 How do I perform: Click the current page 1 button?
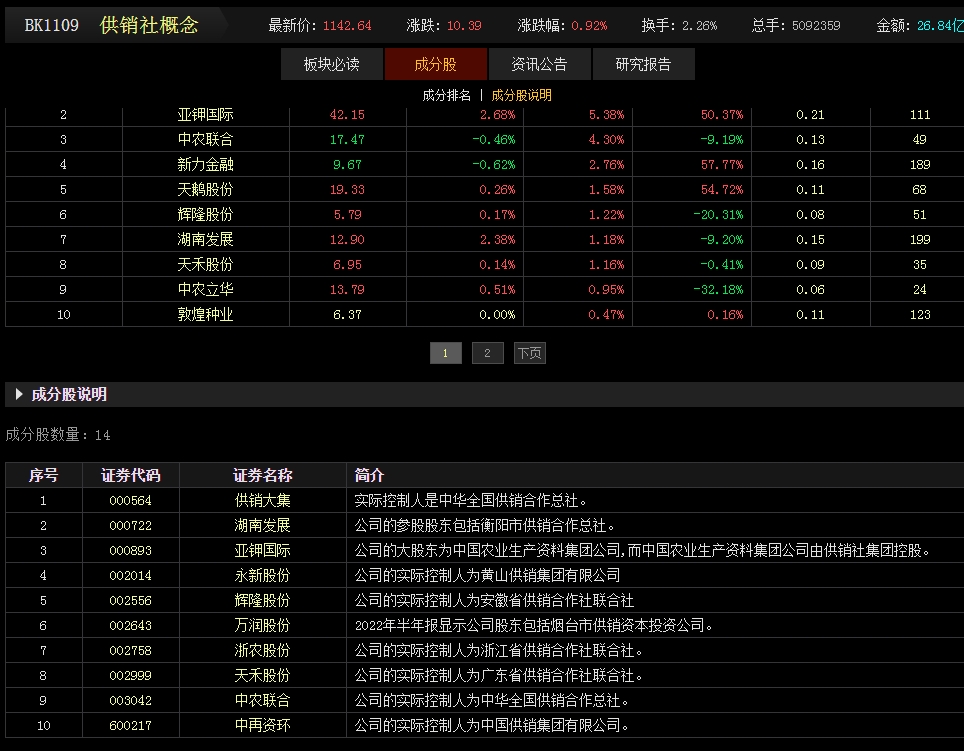446,353
